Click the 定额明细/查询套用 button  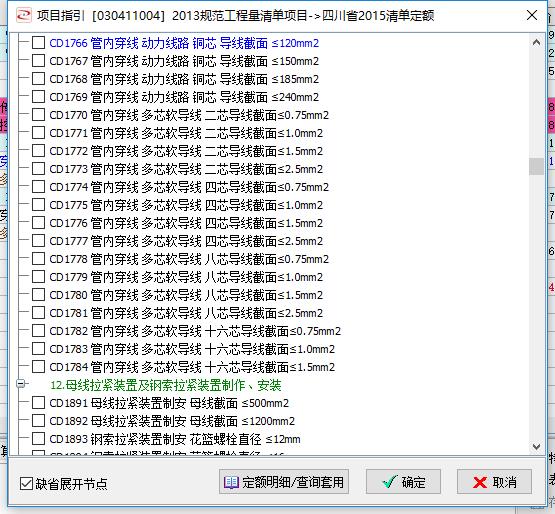tap(284, 482)
